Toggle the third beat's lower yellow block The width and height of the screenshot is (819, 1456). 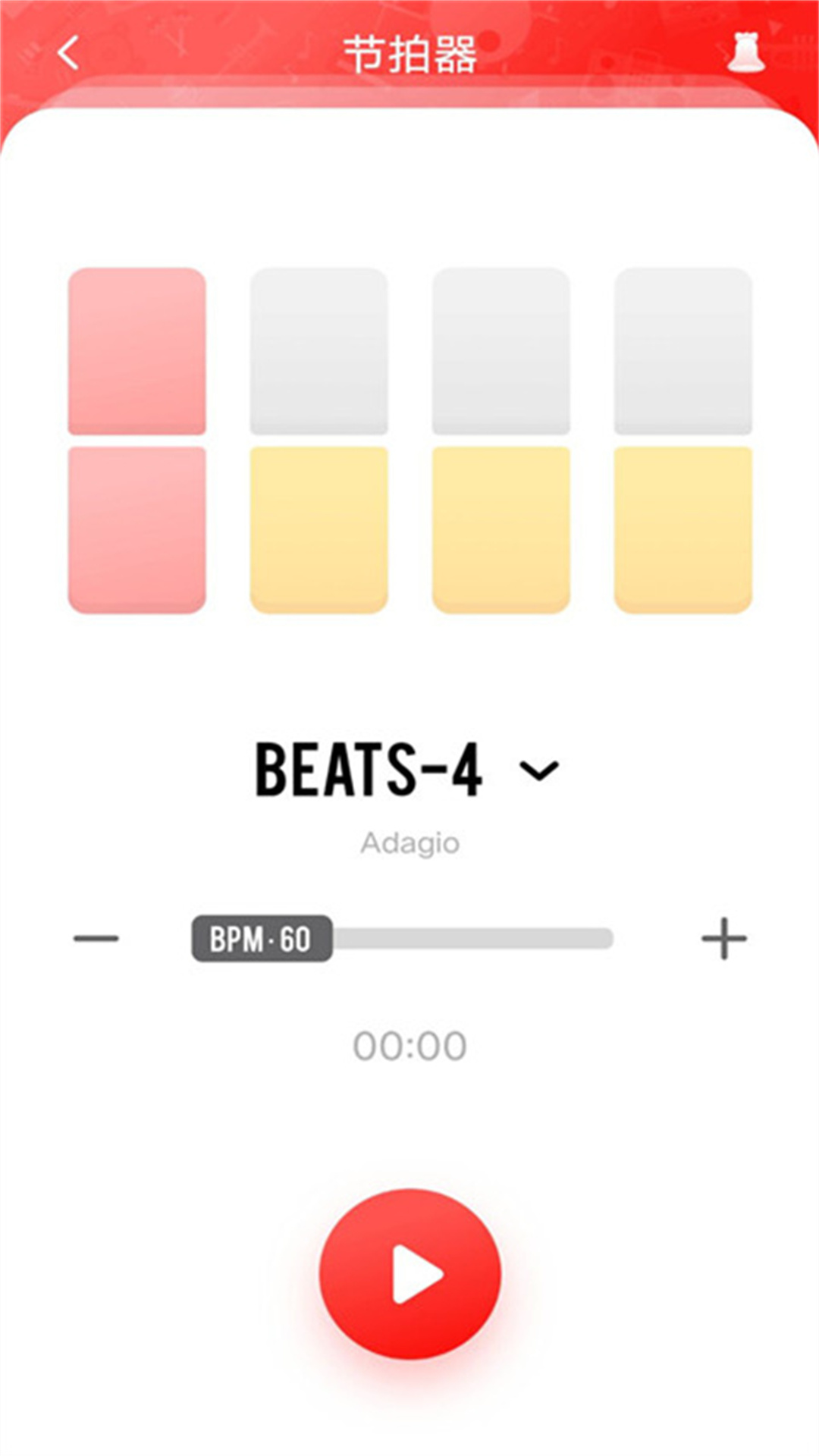(501, 529)
